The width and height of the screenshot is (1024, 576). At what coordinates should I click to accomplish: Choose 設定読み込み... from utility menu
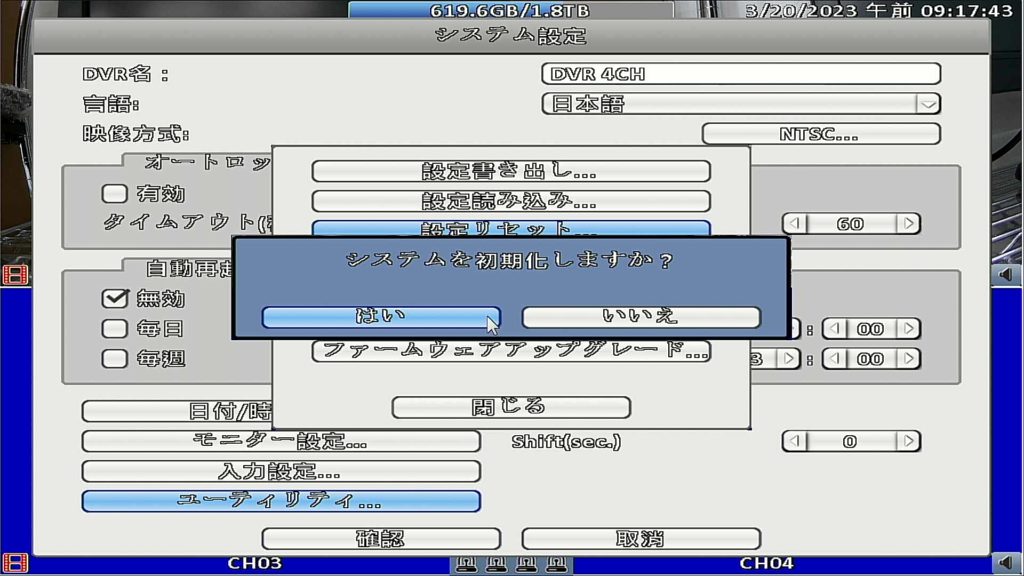point(510,202)
